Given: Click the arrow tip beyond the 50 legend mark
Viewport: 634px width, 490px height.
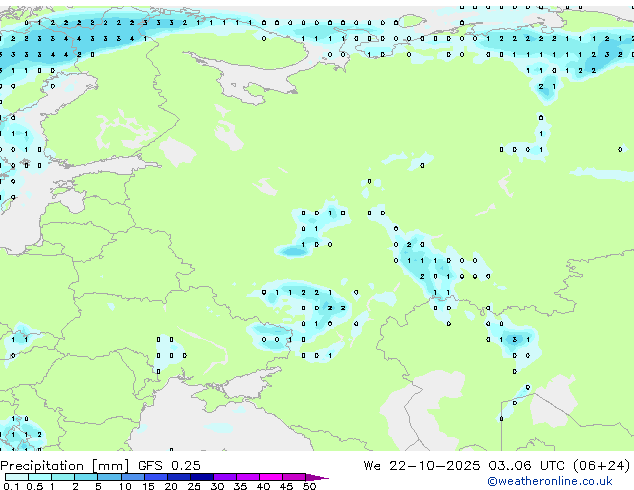Looking at the screenshot, I should coord(317,478).
